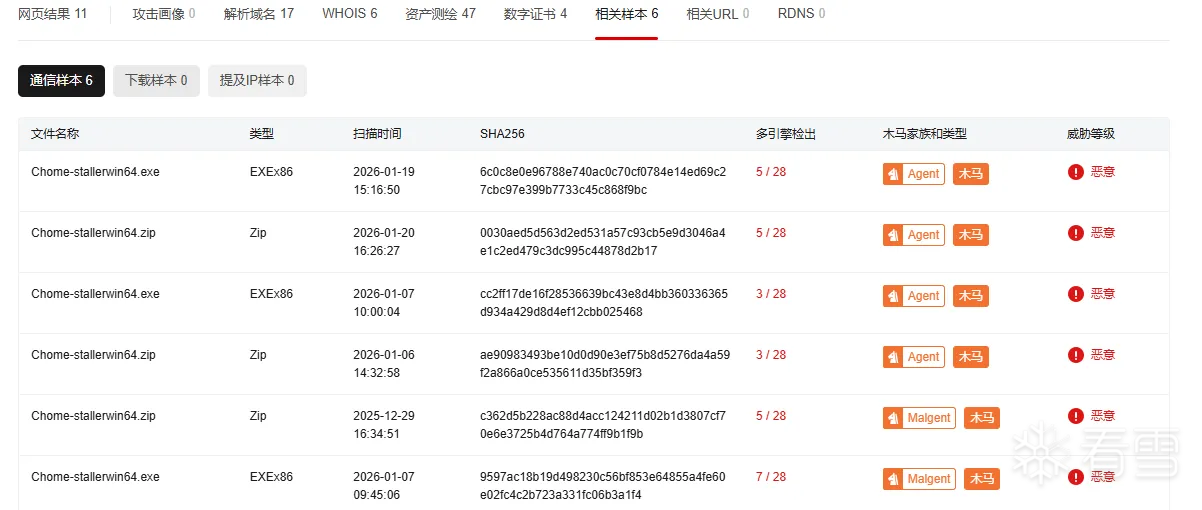Select SHA256 hash starting 0030aed5d563

point(603,242)
